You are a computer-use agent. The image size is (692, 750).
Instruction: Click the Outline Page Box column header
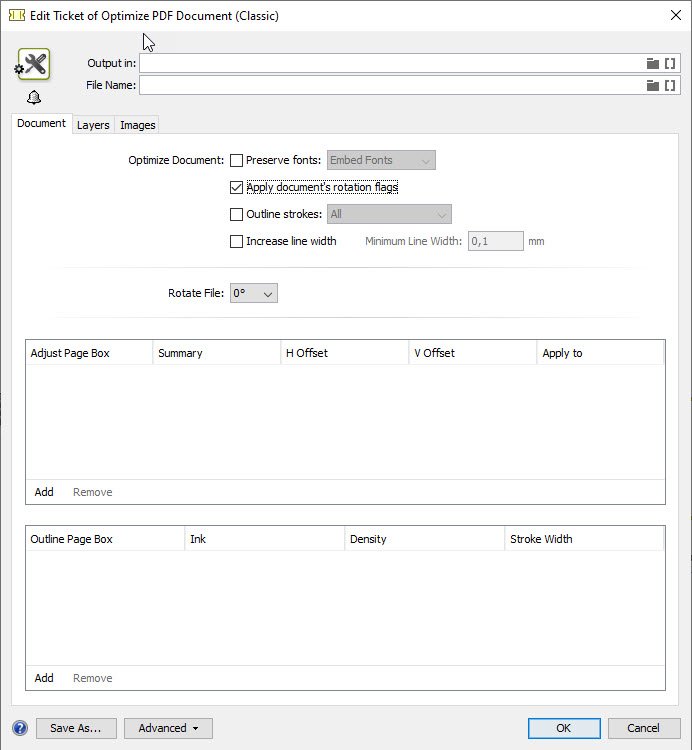coord(105,539)
